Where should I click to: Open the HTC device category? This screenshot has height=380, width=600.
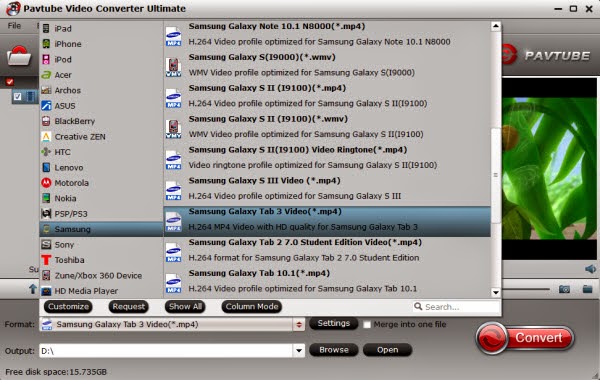coord(101,152)
